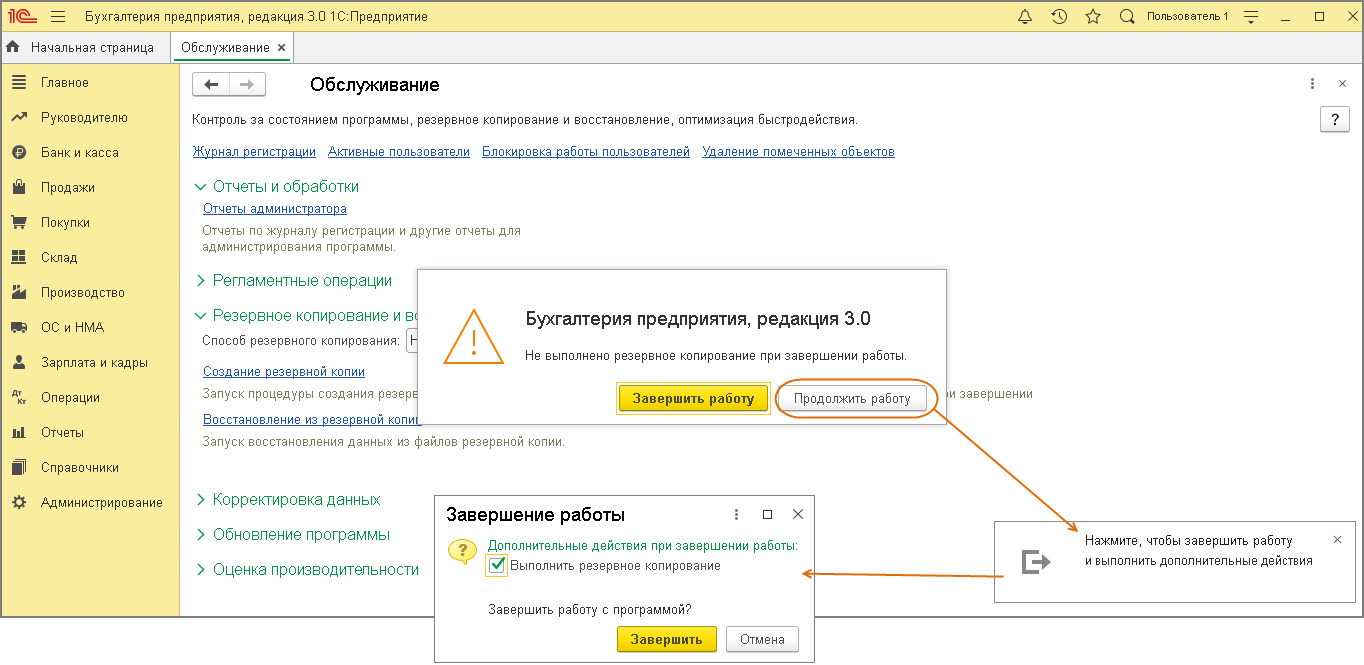Screen dimensions: 1364x665
Task: Click Продажи bag icon
Action: pos(19,188)
